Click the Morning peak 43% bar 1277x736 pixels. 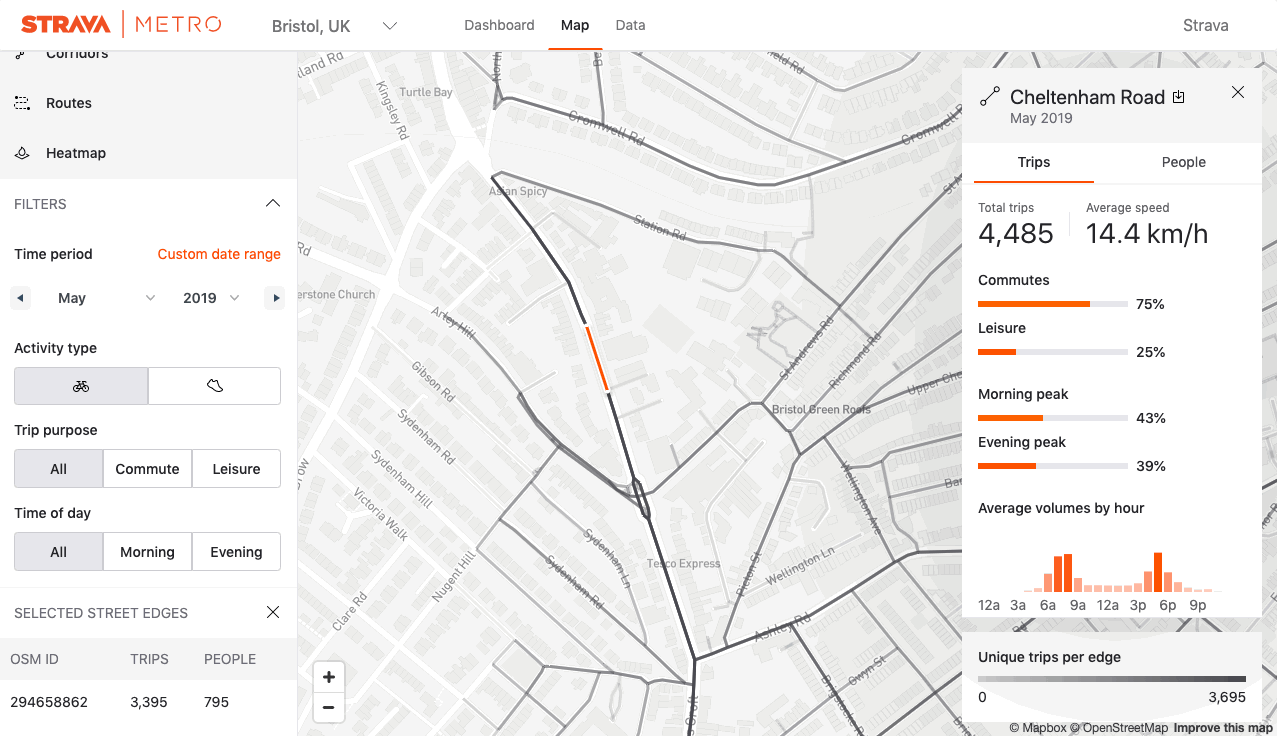tap(1053, 418)
